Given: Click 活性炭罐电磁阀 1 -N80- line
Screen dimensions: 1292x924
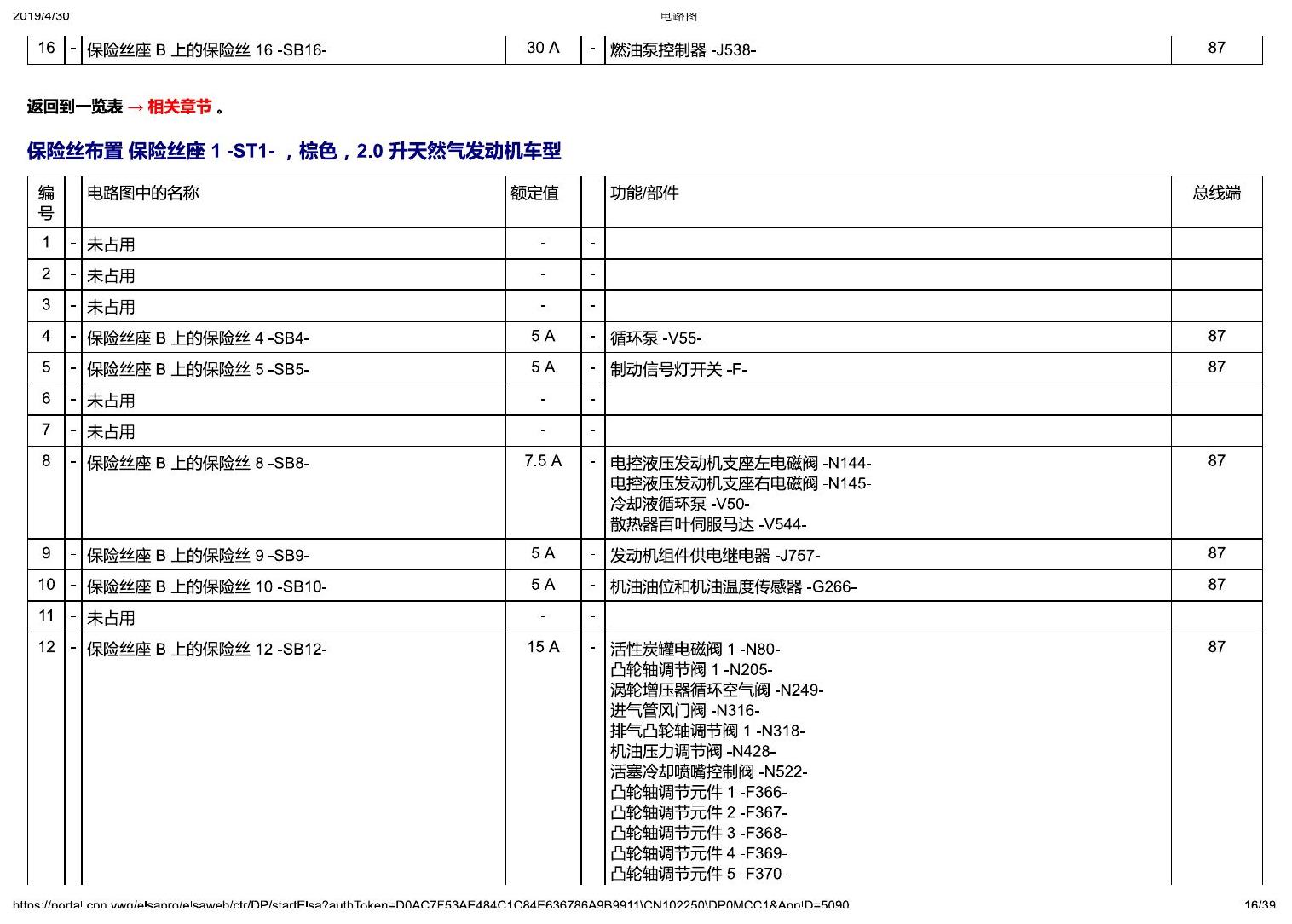Looking at the screenshot, I should click(x=695, y=649).
